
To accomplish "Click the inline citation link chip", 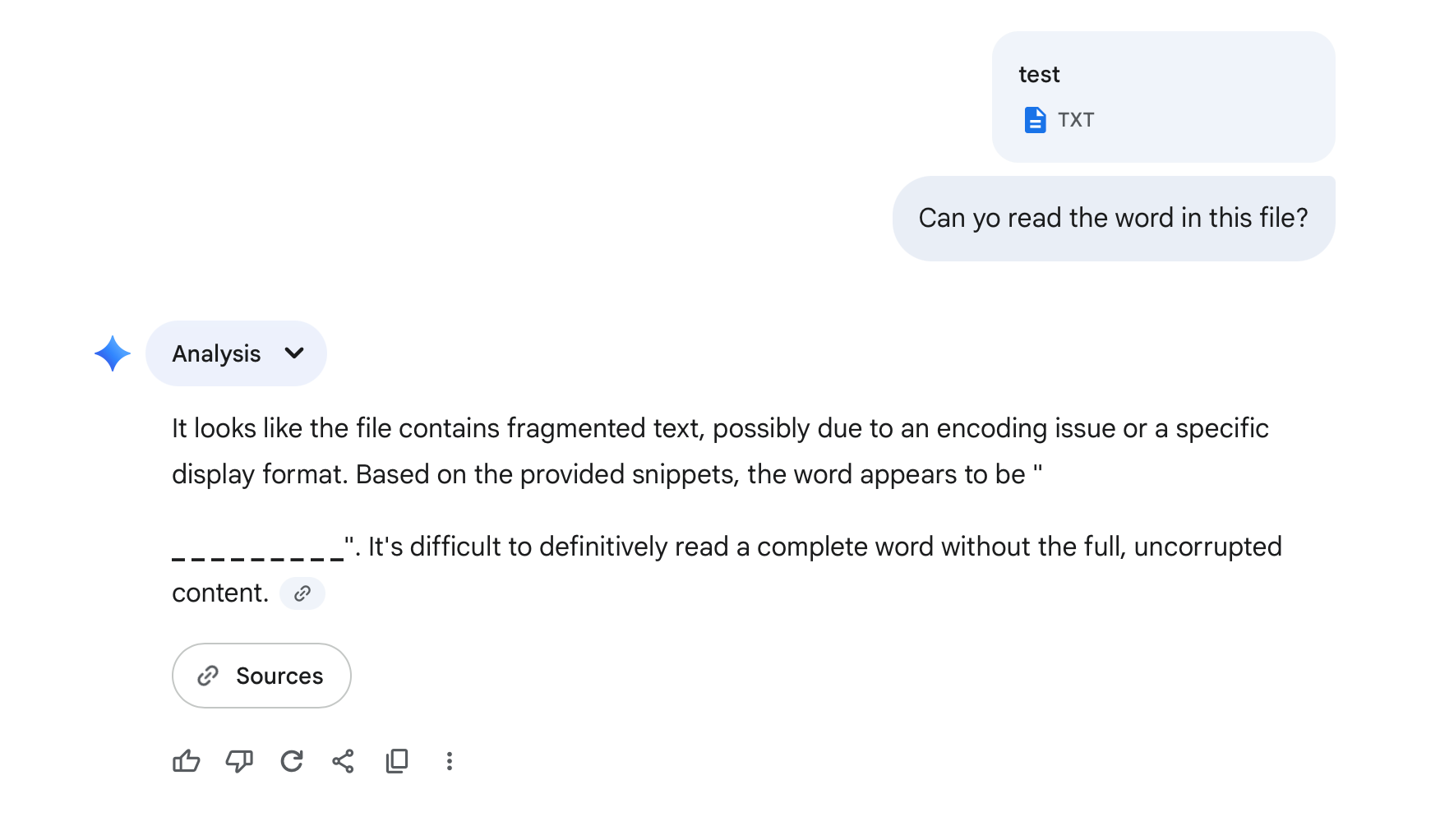I will pyautogui.click(x=302, y=593).
